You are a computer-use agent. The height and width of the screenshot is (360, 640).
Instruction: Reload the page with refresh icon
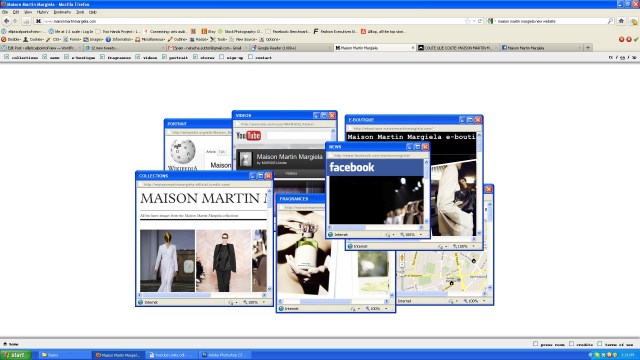click(x=480, y=21)
